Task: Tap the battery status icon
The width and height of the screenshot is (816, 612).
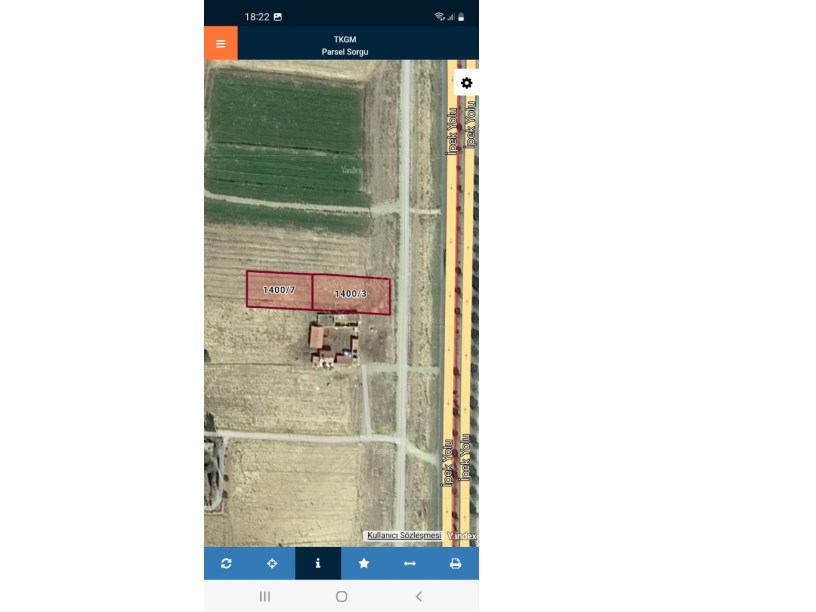Action: (461, 17)
